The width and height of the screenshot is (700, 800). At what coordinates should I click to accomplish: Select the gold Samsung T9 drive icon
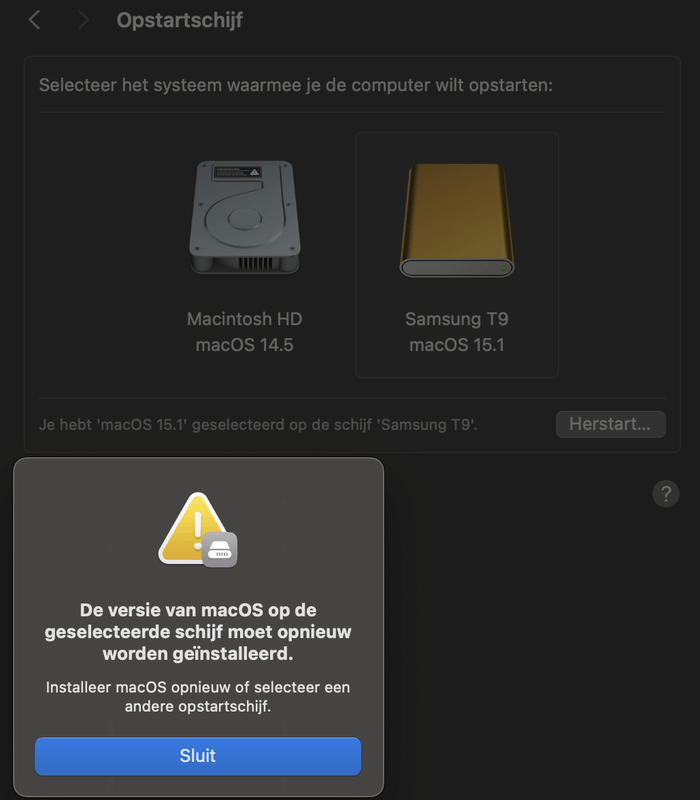[456, 220]
